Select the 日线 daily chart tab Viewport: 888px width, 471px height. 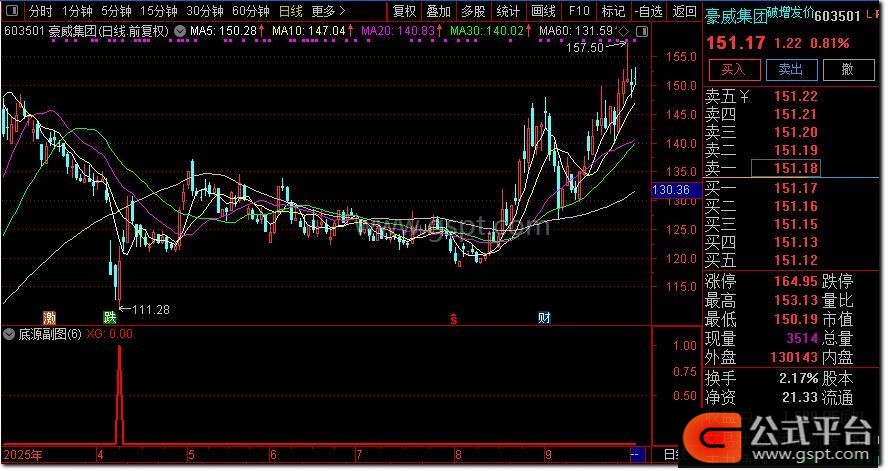[x=291, y=12]
